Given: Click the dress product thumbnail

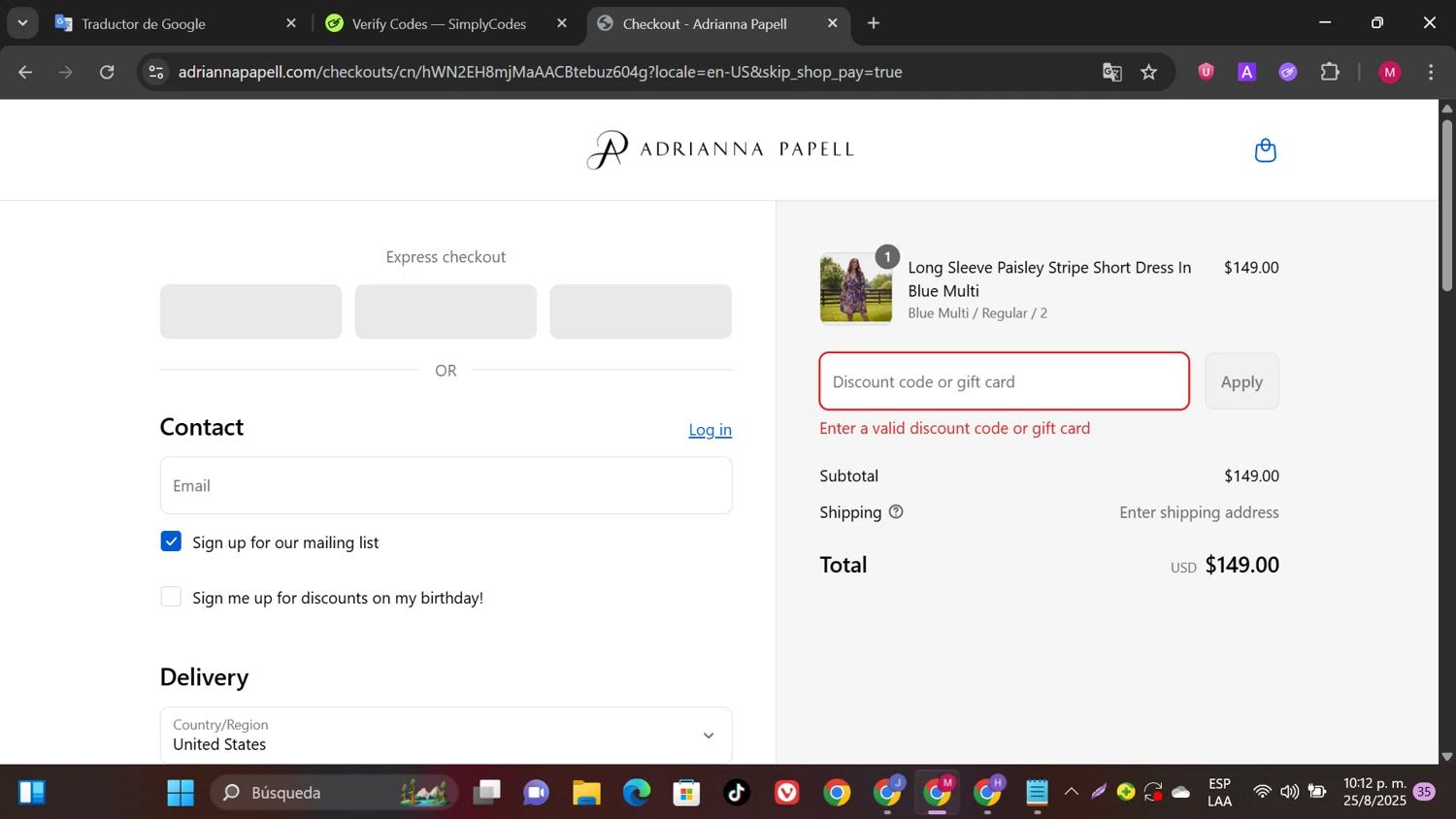Looking at the screenshot, I should [856, 288].
